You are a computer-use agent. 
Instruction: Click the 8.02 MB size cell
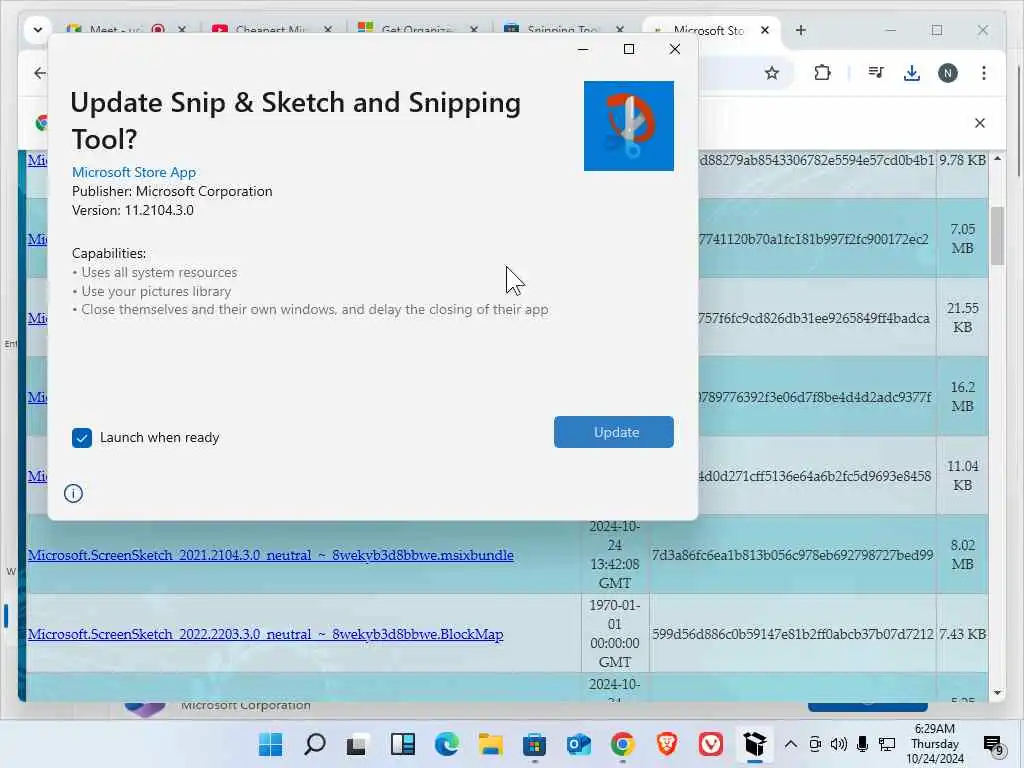(962, 554)
